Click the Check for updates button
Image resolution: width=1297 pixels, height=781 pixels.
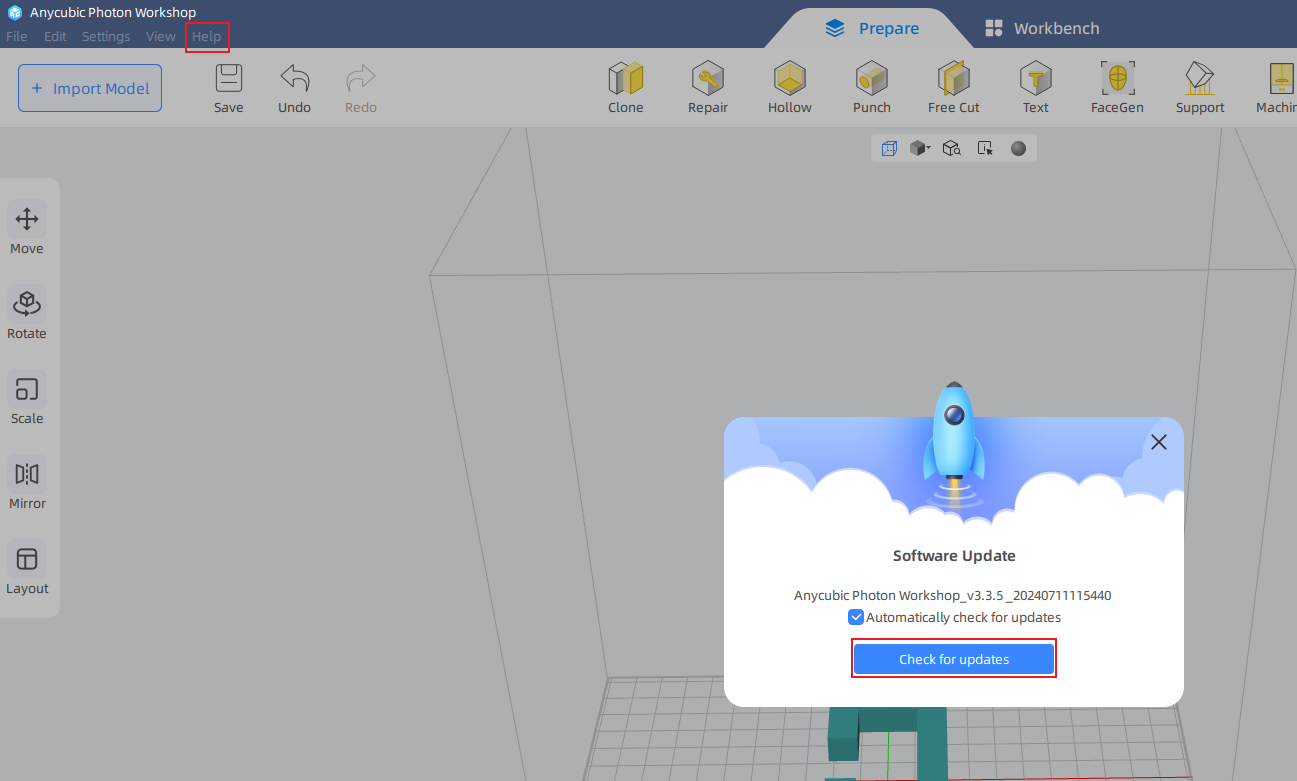tap(954, 659)
